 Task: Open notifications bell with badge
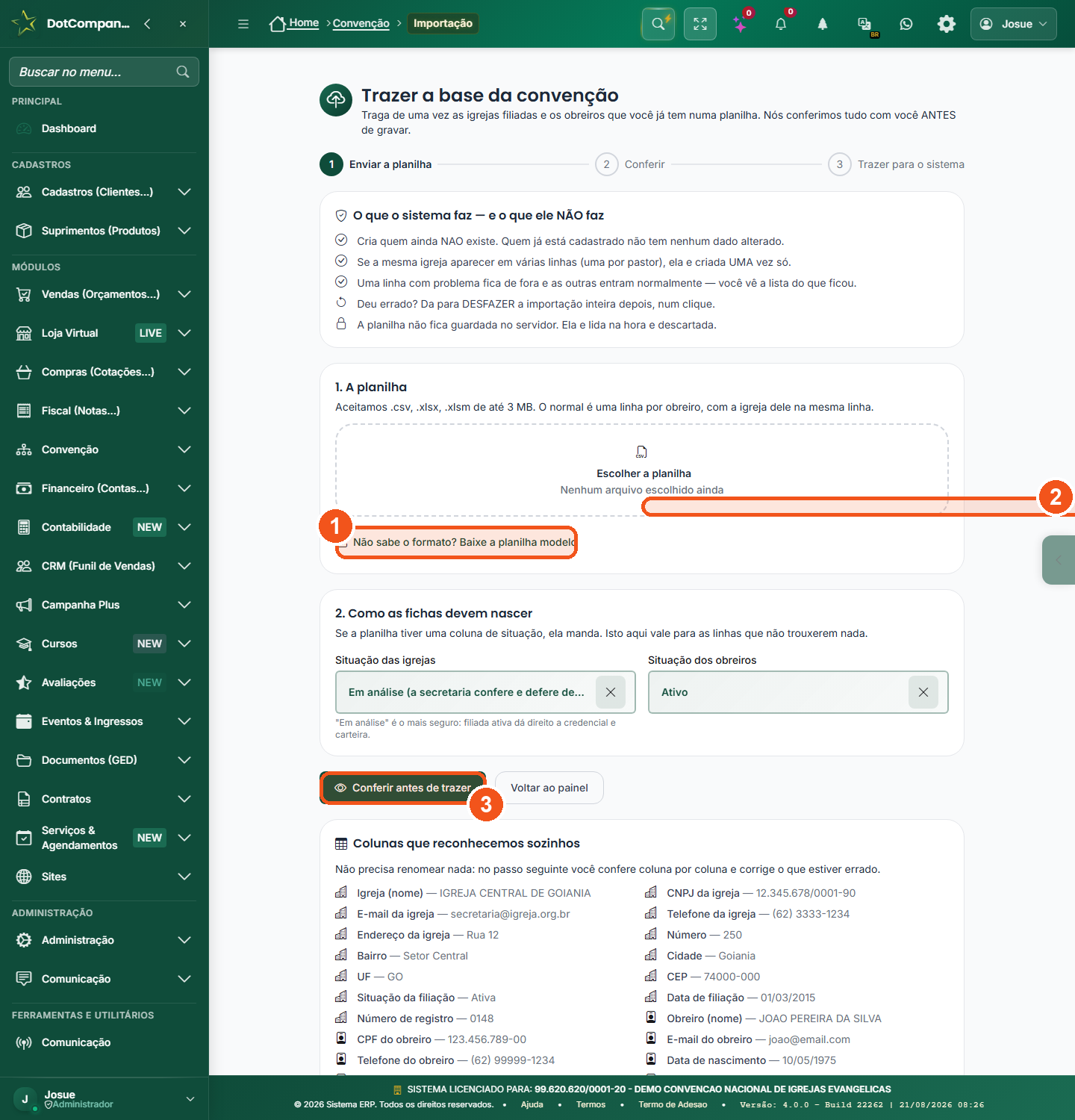coord(781,24)
